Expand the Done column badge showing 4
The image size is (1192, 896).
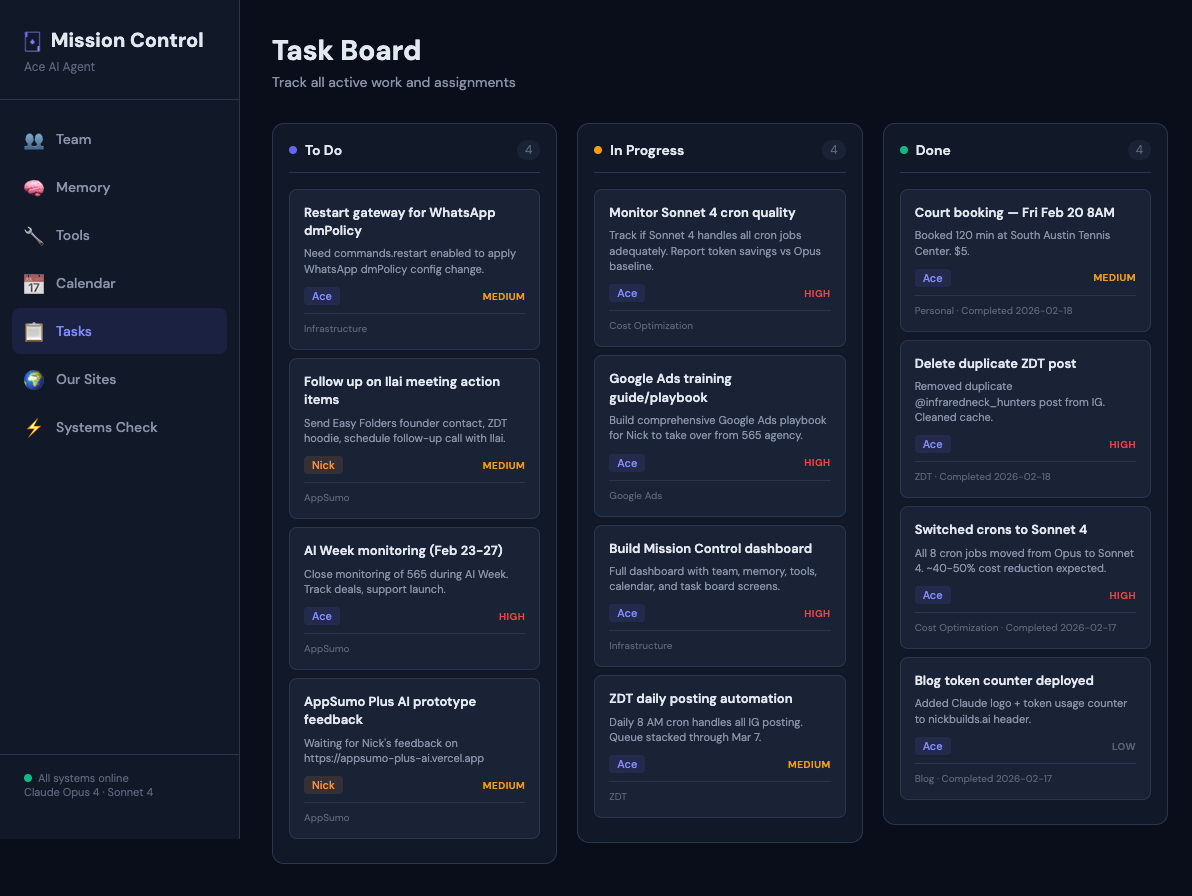[x=1139, y=150]
